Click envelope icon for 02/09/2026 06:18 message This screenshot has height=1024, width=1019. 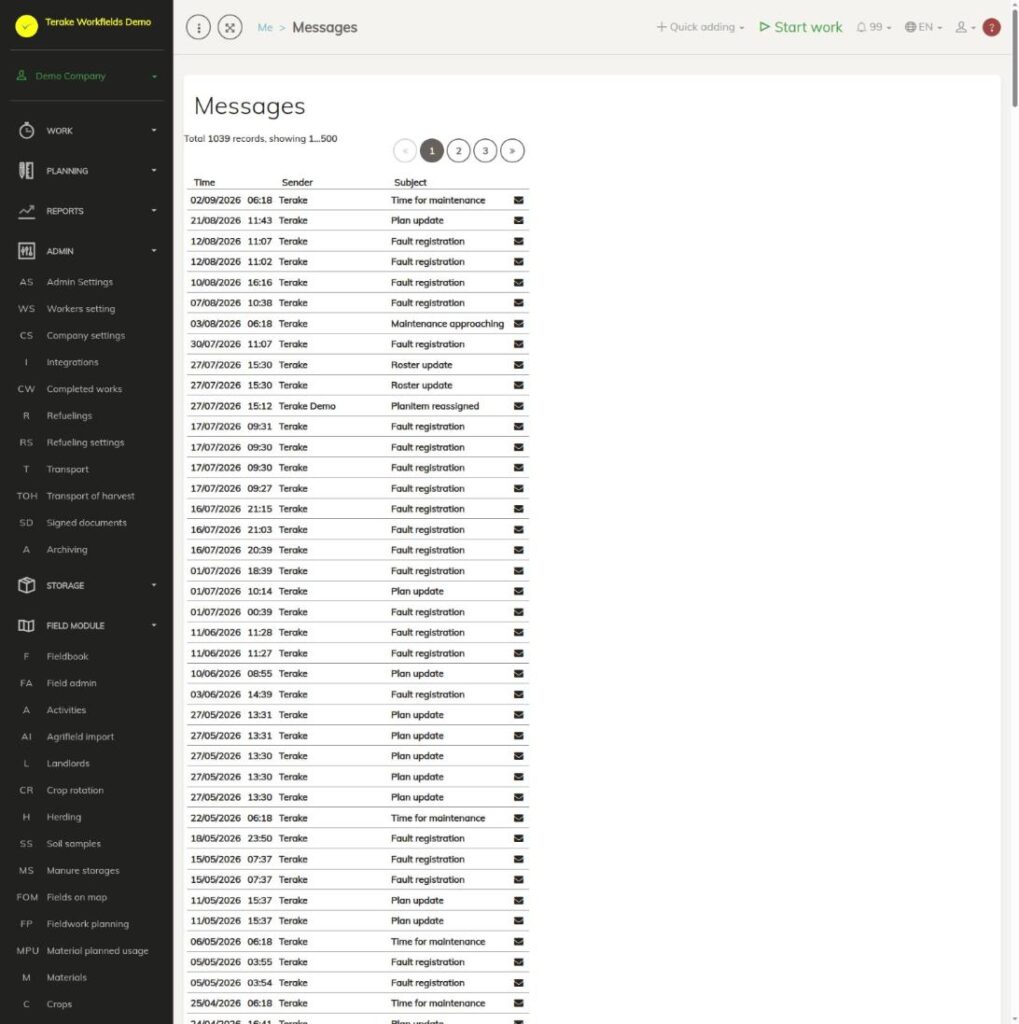pos(519,200)
